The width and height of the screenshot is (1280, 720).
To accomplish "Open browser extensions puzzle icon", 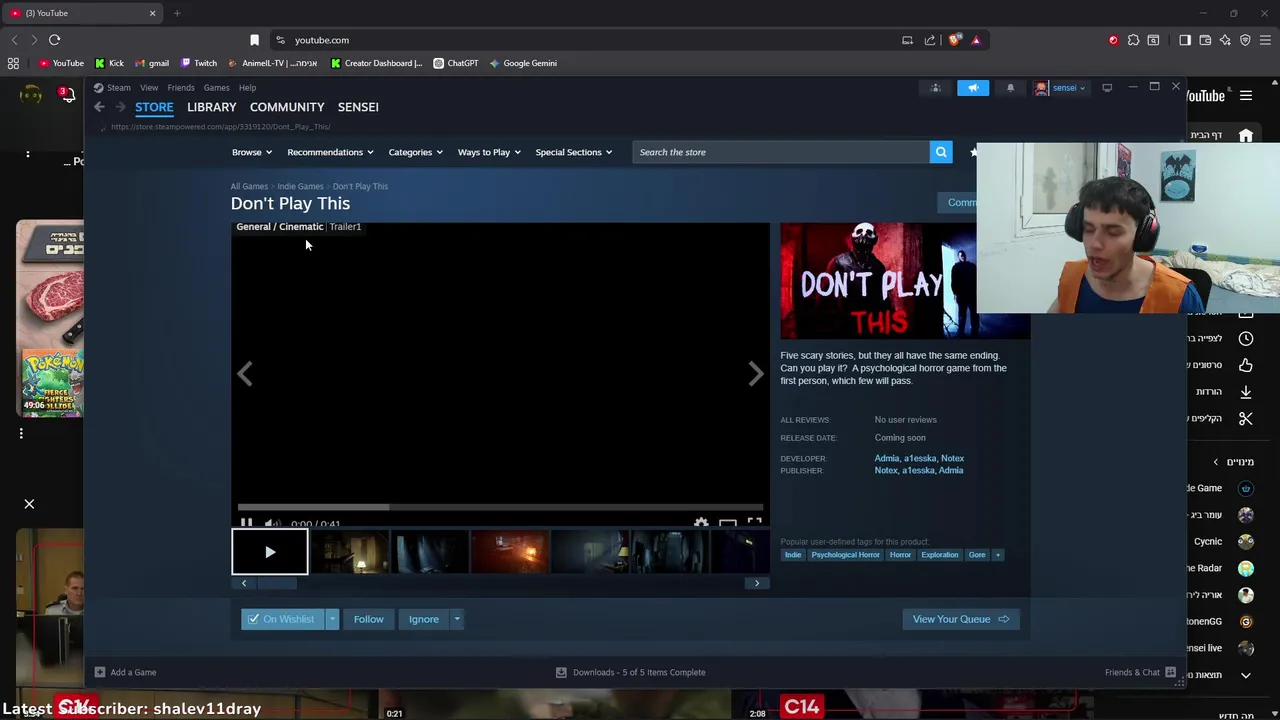I will tap(1133, 40).
